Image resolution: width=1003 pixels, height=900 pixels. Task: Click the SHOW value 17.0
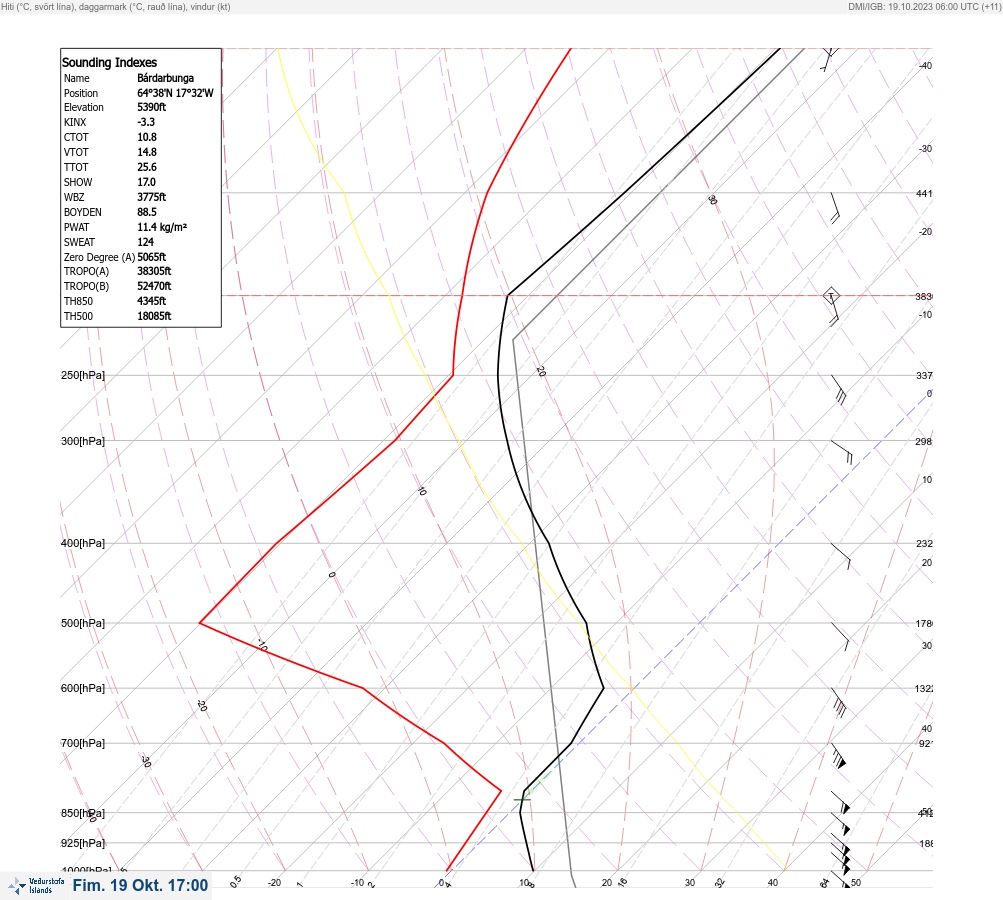[x=146, y=182]
